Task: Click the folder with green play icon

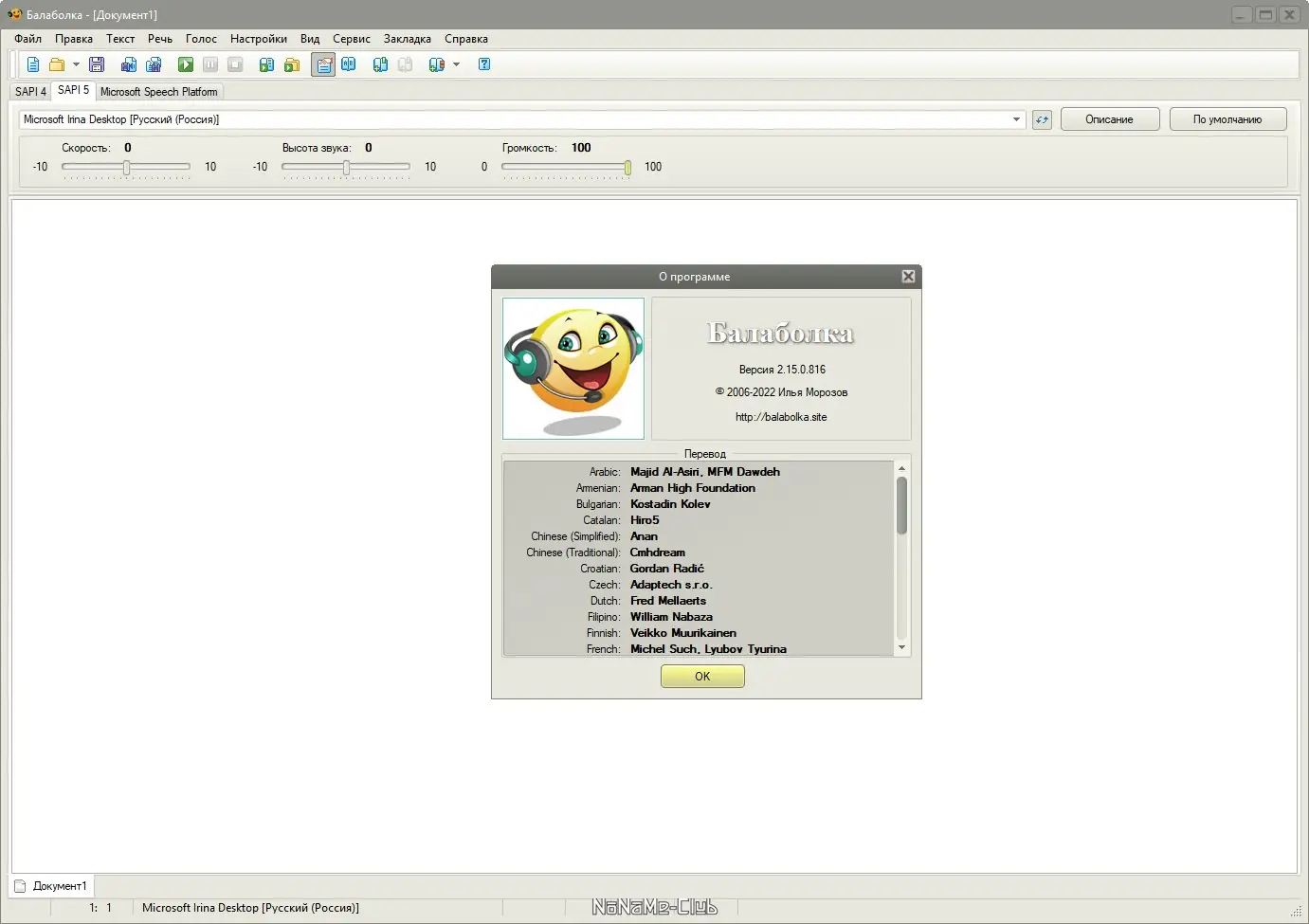Action: click(292, 64)
